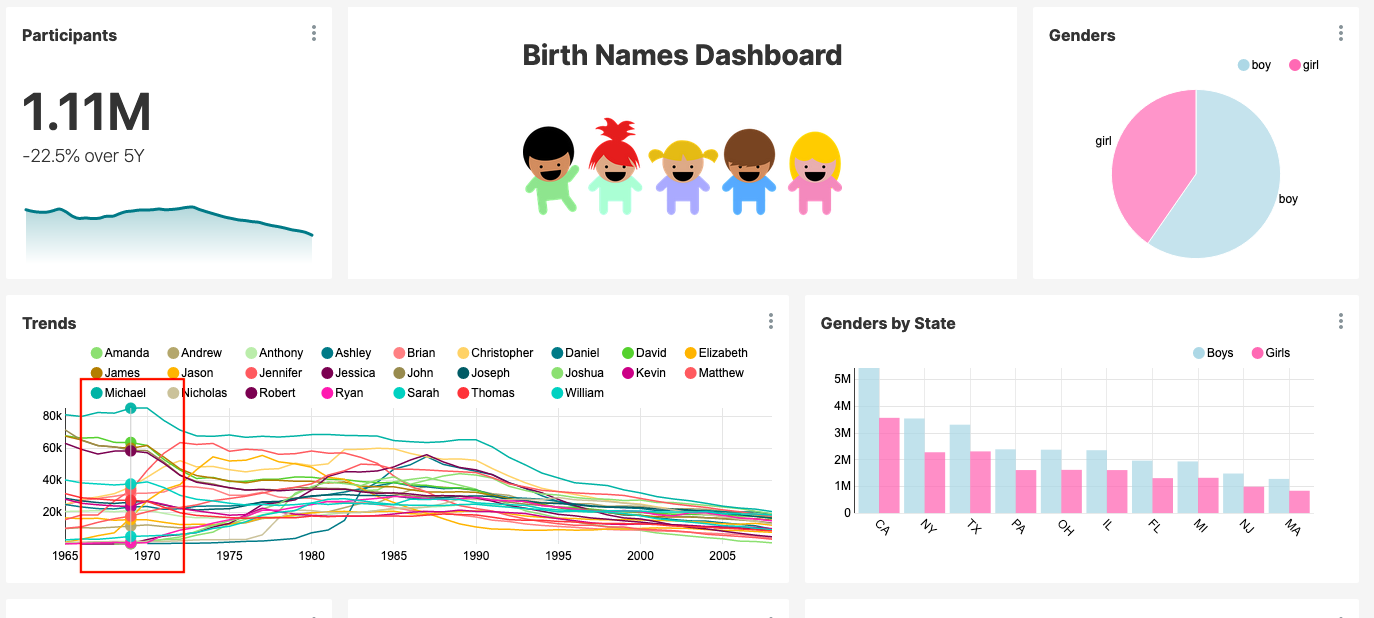This screenshot has height=618, width=1374.
Task: Click the 1980 x-axis label in Trends
Action: coord(312,556)
